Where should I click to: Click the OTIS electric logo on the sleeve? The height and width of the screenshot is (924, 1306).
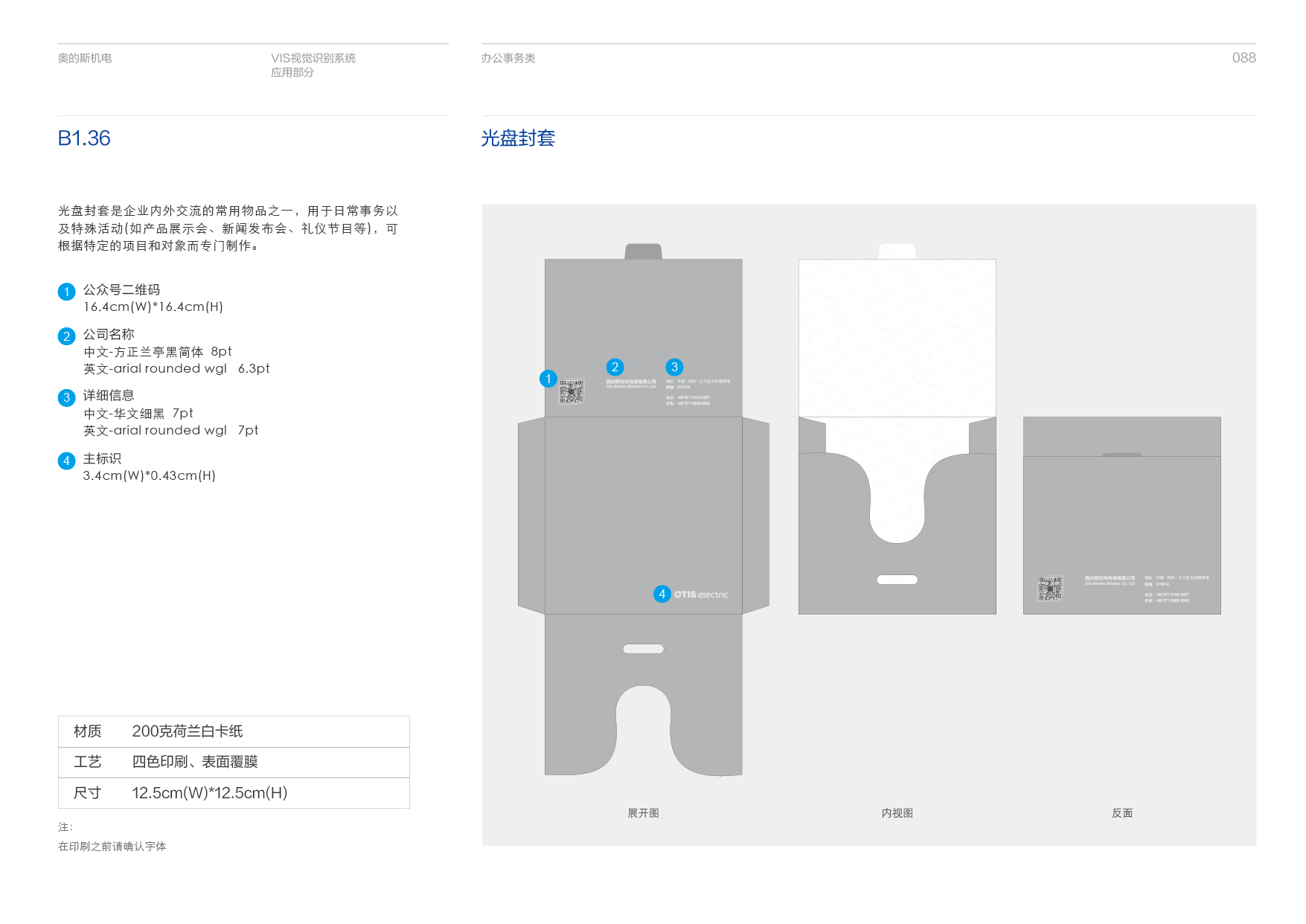click(x=701, y=594)
